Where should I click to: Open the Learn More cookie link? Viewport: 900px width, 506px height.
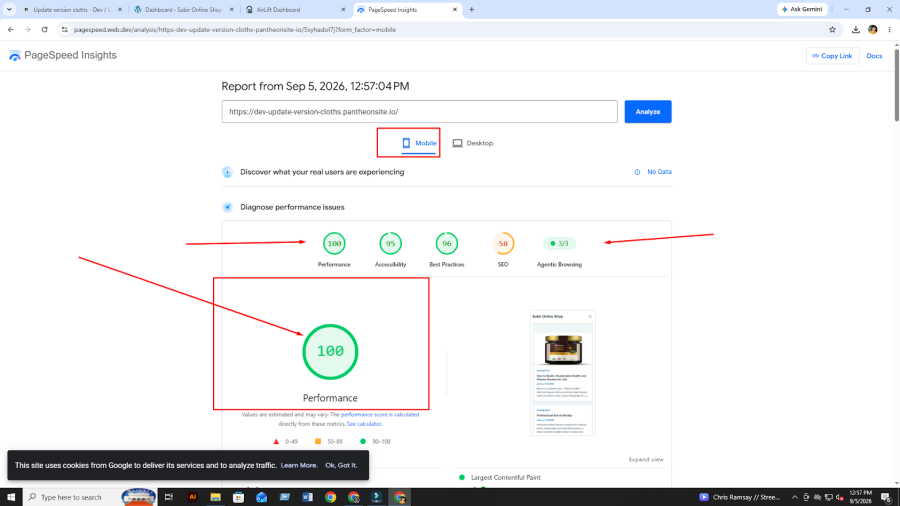tap(299, 465)
